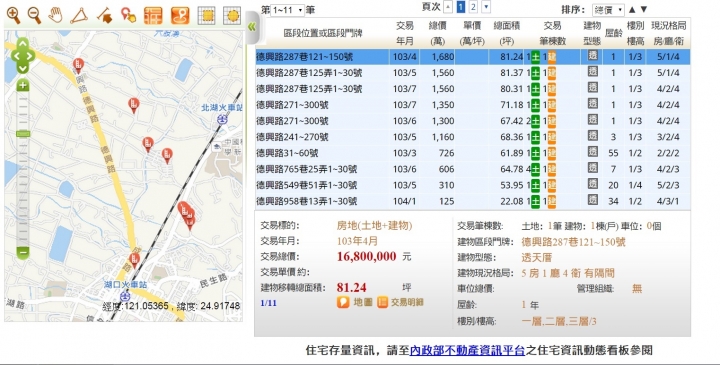Screen dimensions: 720x365
Task: Click the 交易年月 column header
Action: click(x=405, y=34)
